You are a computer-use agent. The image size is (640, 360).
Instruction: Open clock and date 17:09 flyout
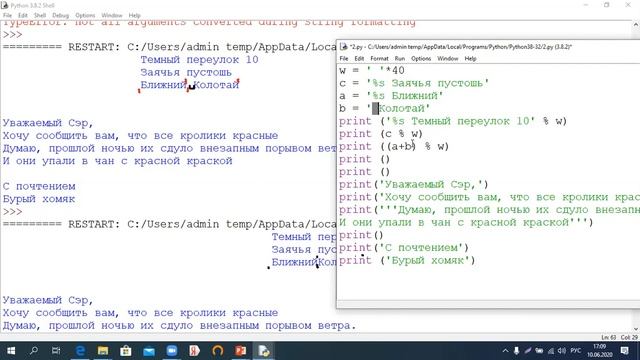[600, 351]
